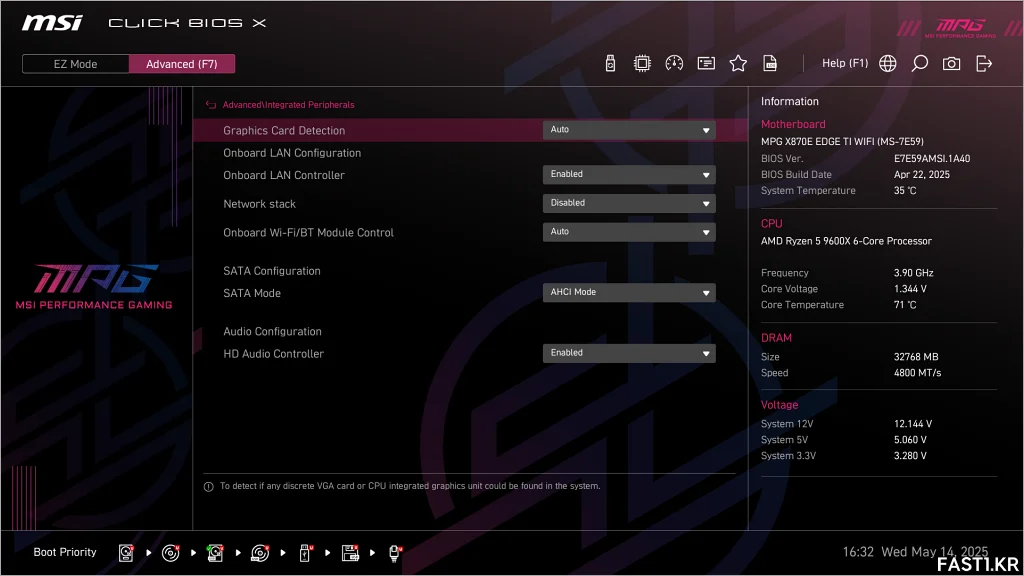Screen dimensions: 1024x576
Task: Click the Advanced\Integrated Peripherals breadcrumb
Action: tap(289, 104)
